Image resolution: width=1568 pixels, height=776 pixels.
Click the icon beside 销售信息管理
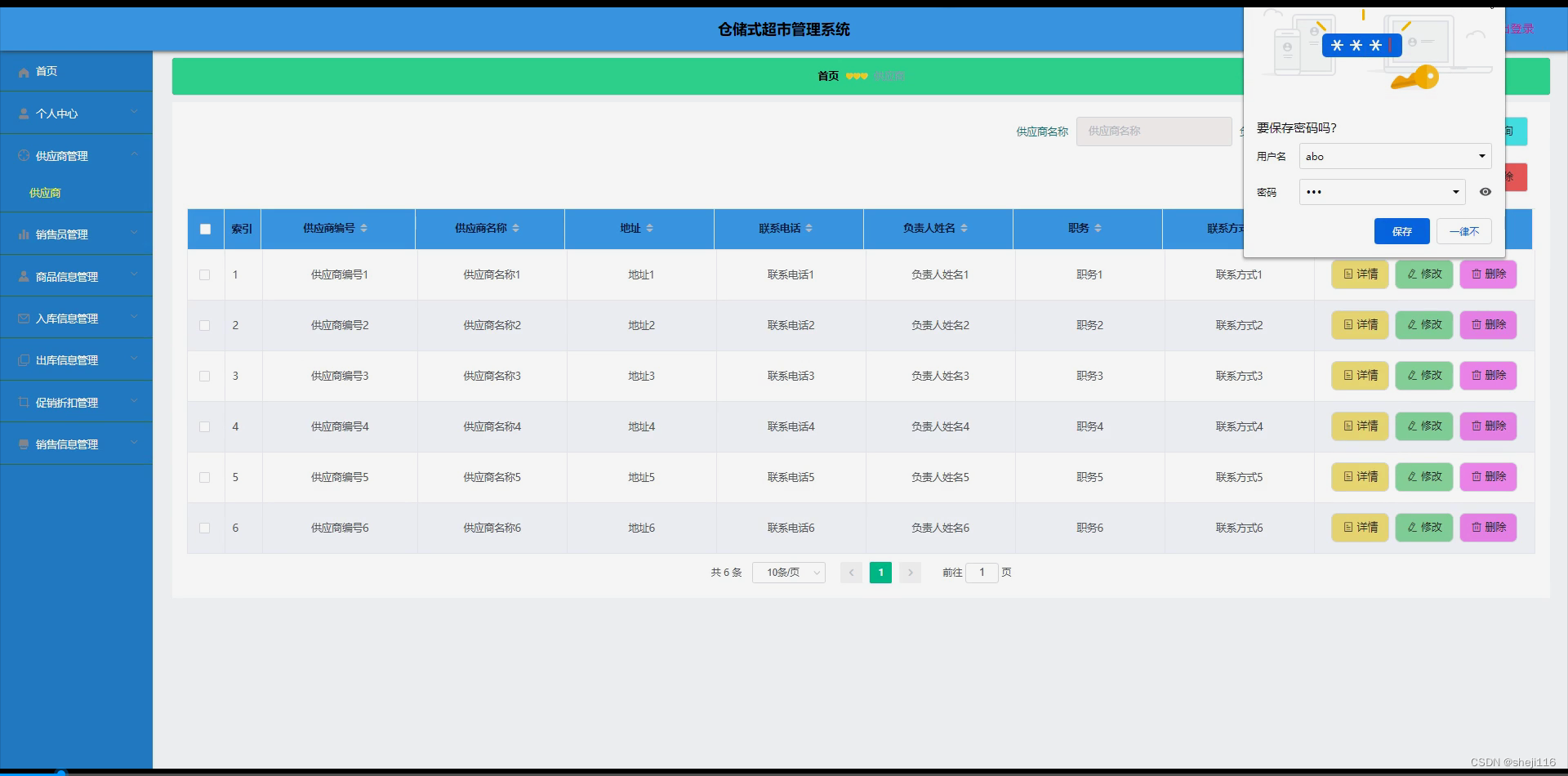24,444
